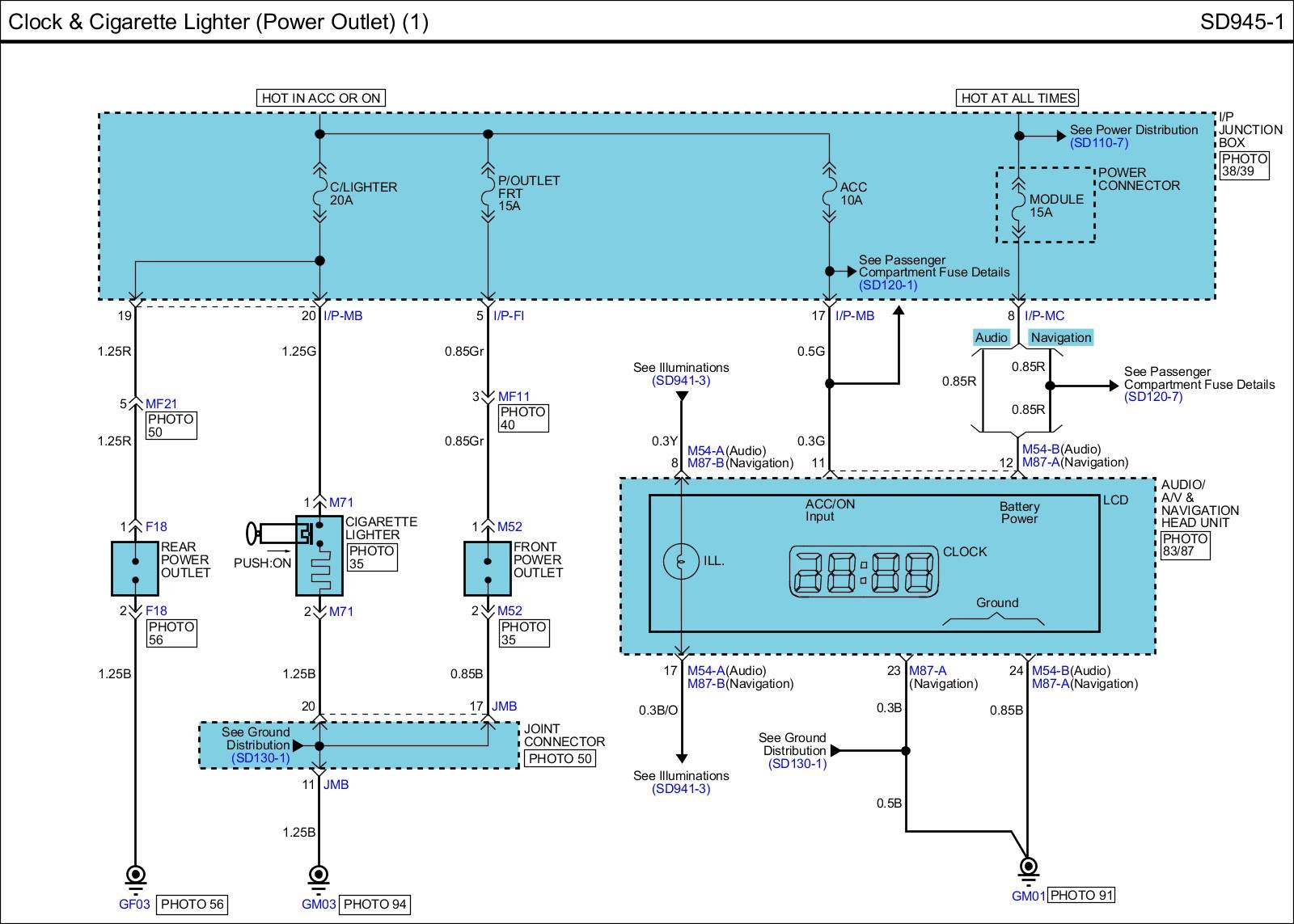The height and width of the screenshot is (924, 1294).
Task: Select the Navigation variant label
Action: tap(1060, 338)
